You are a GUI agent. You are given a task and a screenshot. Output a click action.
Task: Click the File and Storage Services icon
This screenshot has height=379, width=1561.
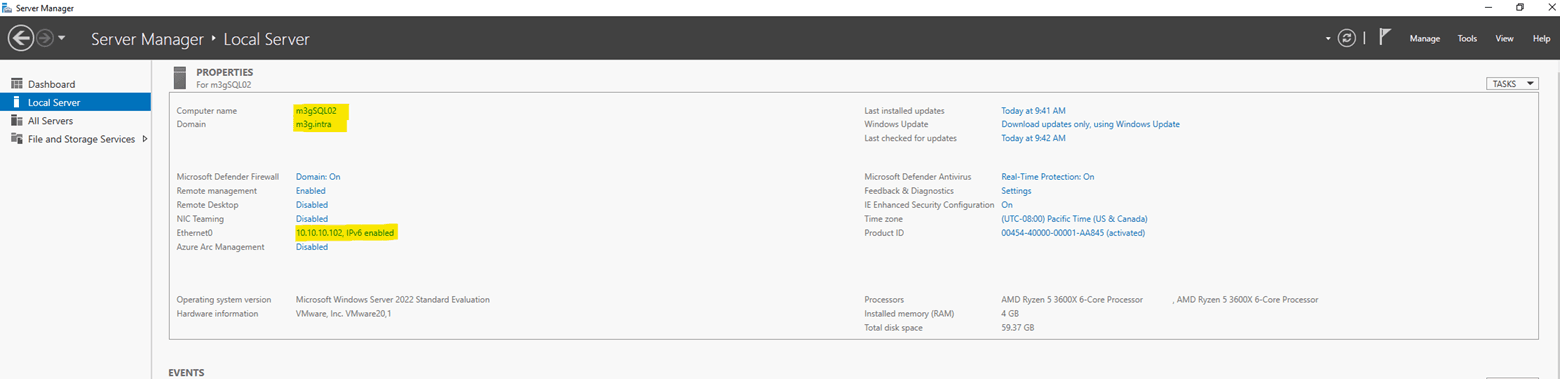(16, 139)
